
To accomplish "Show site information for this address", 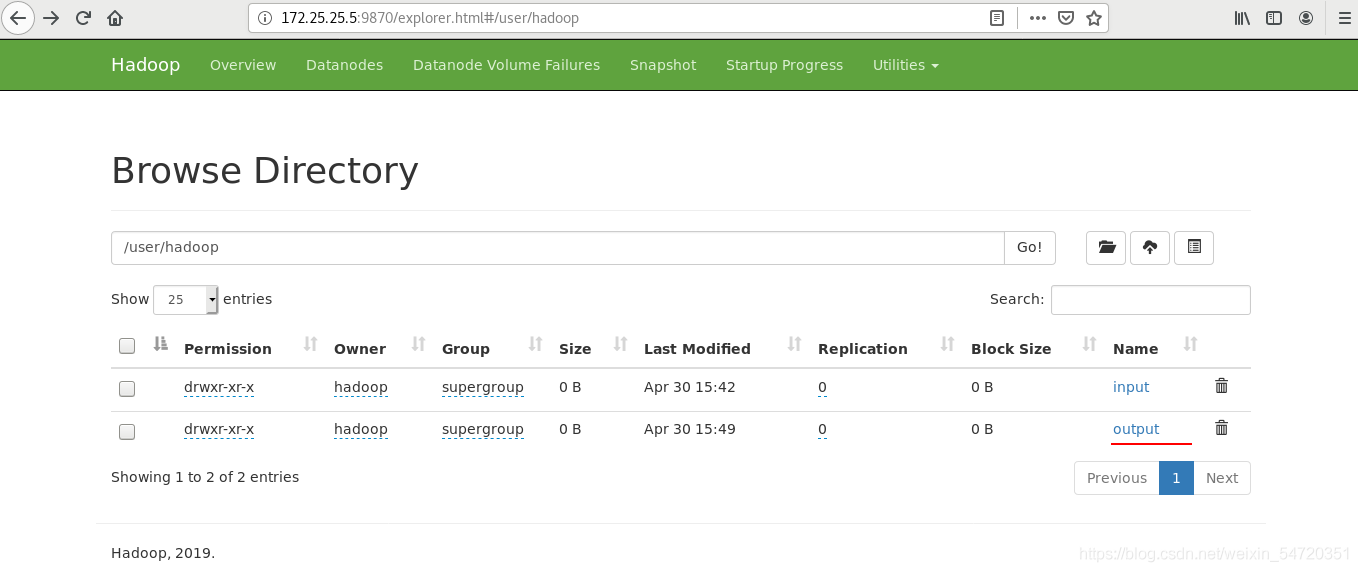I will click(x=265, y=18).
